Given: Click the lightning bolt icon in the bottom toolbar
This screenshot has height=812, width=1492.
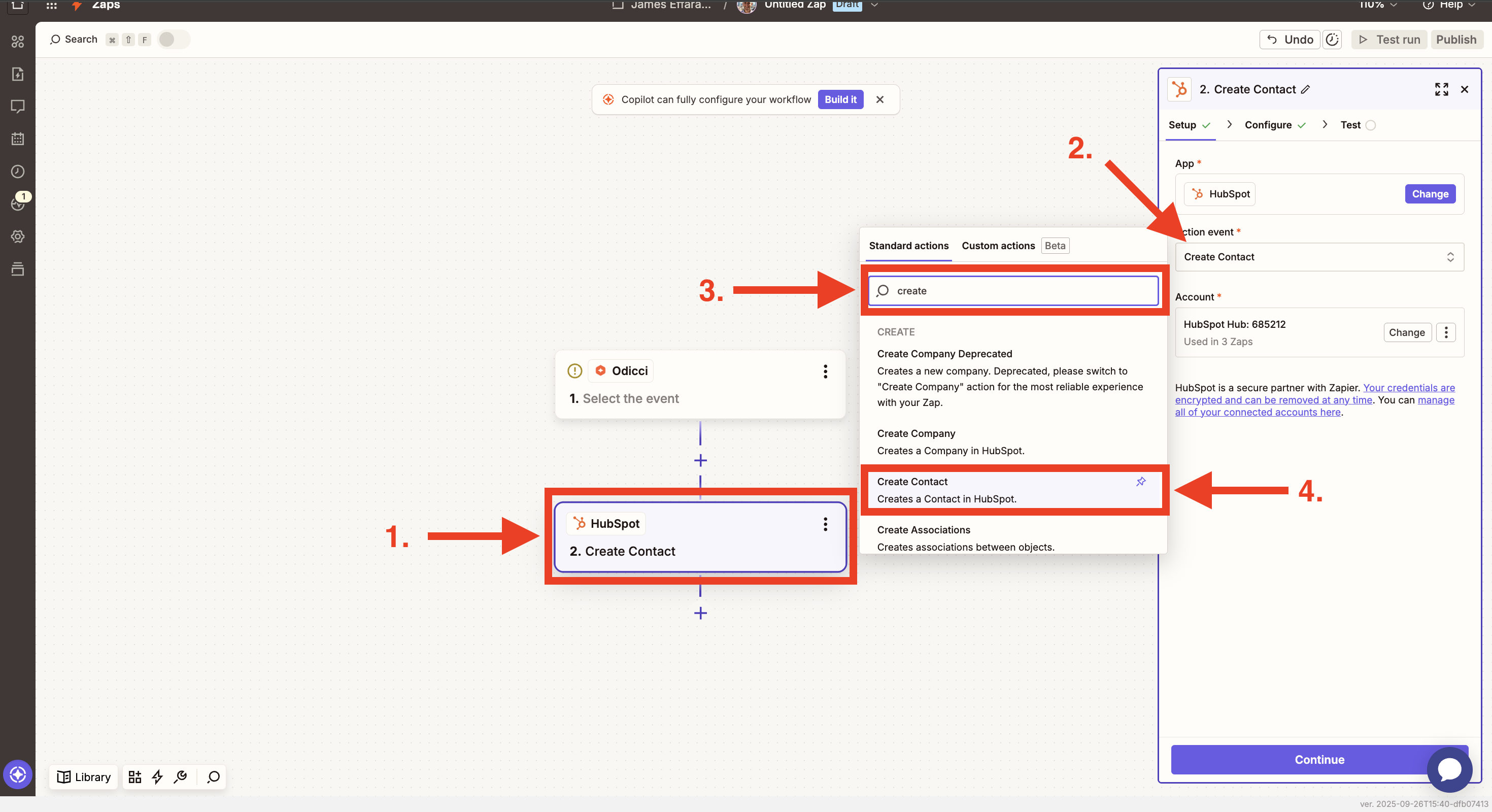Looking at the screenshot, I should tap(157, 776).
